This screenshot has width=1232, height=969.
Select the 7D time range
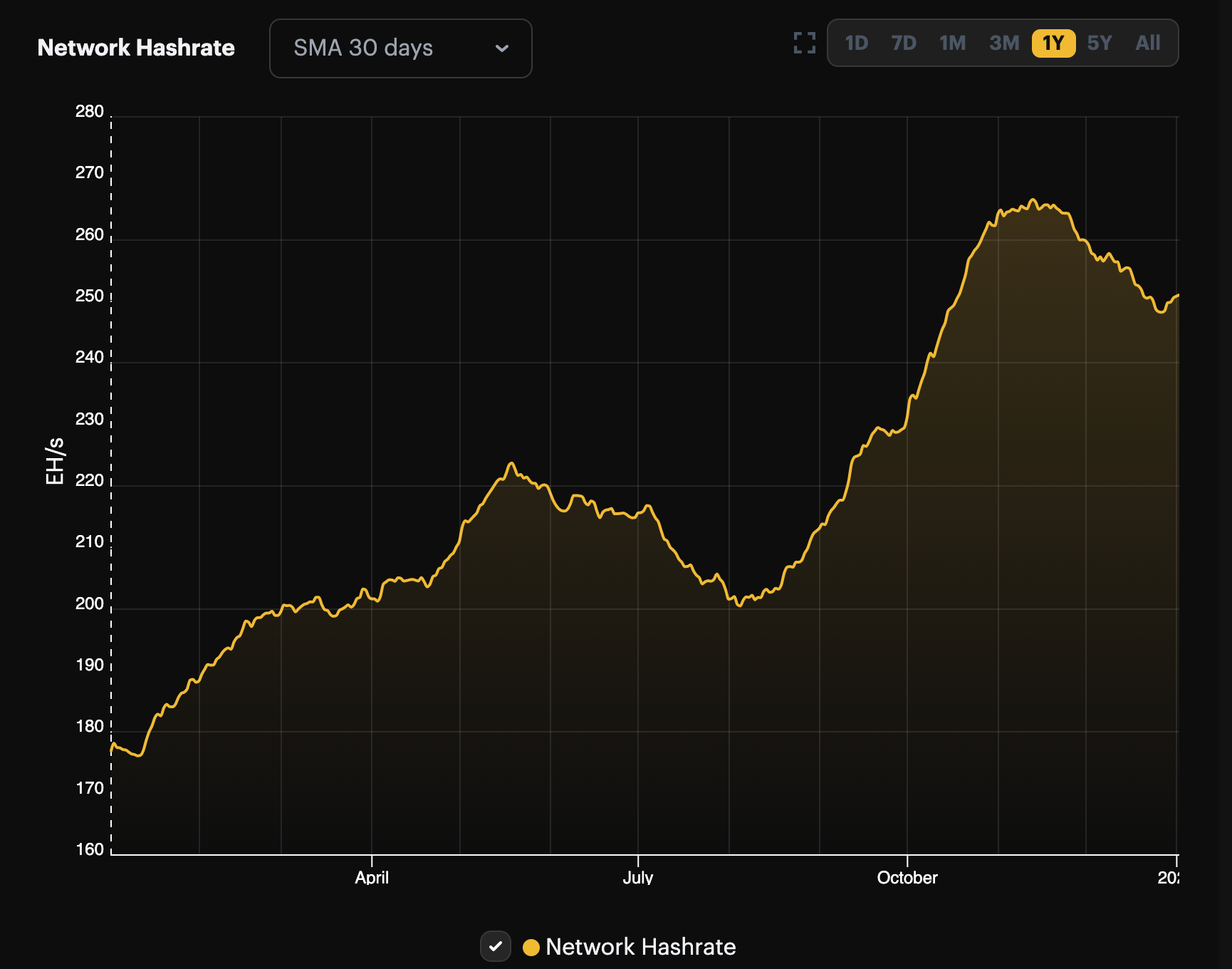[904, 43]
